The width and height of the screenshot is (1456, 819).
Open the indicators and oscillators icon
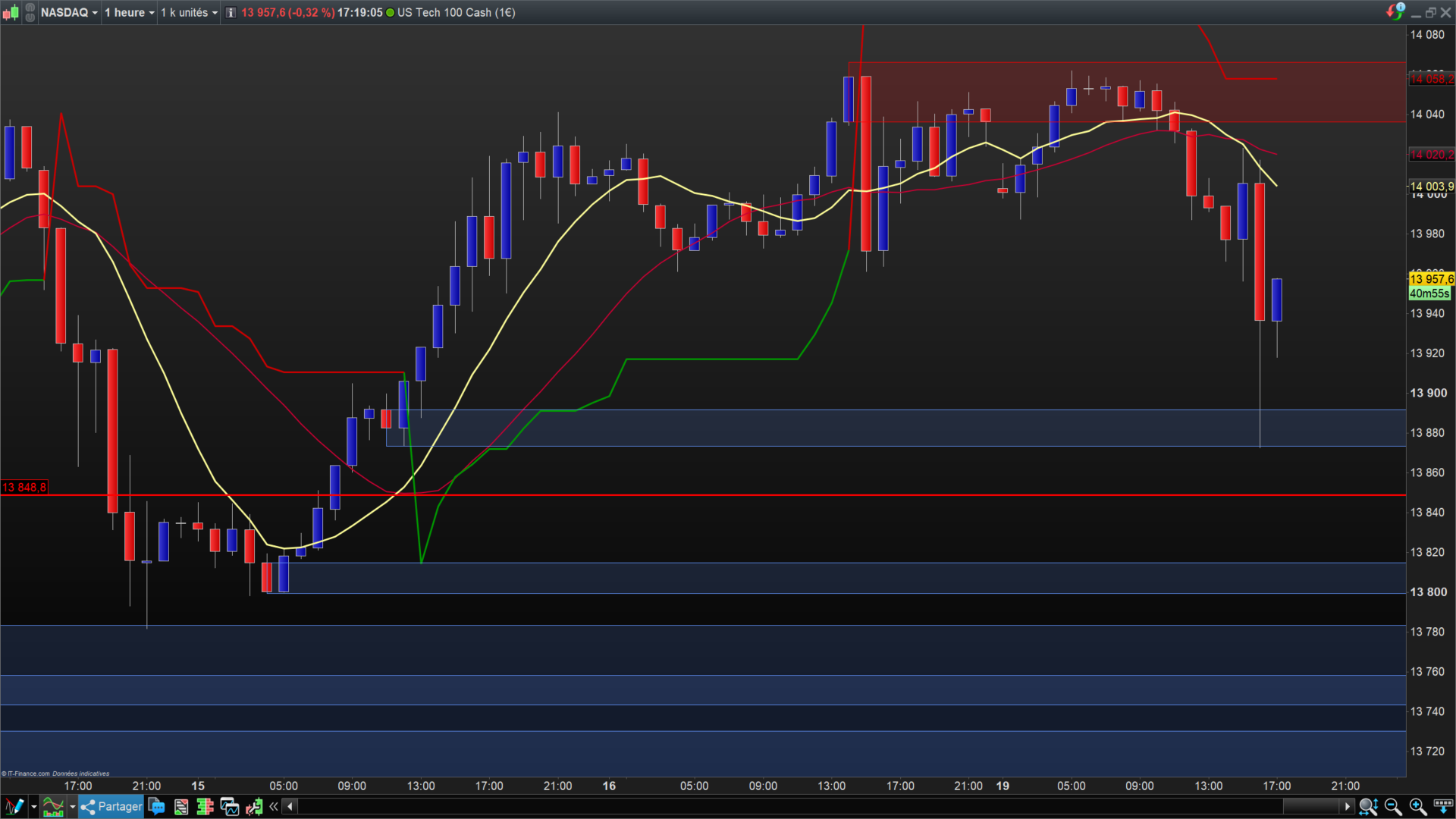tap(53, 807)
